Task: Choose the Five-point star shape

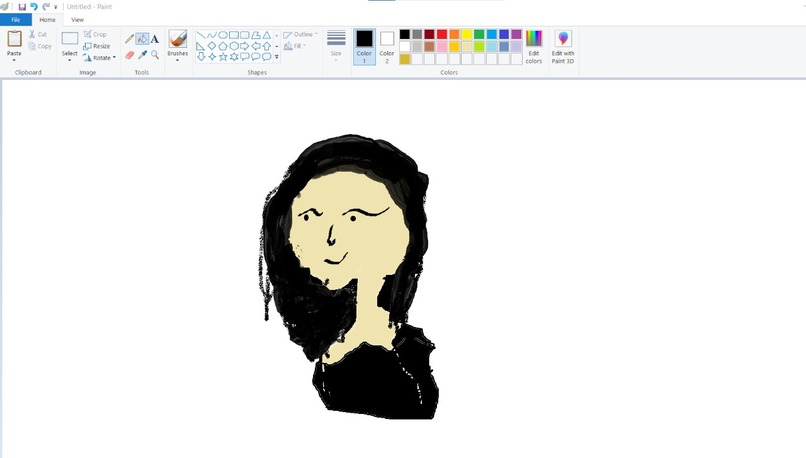Action: [x=223, y=57]
